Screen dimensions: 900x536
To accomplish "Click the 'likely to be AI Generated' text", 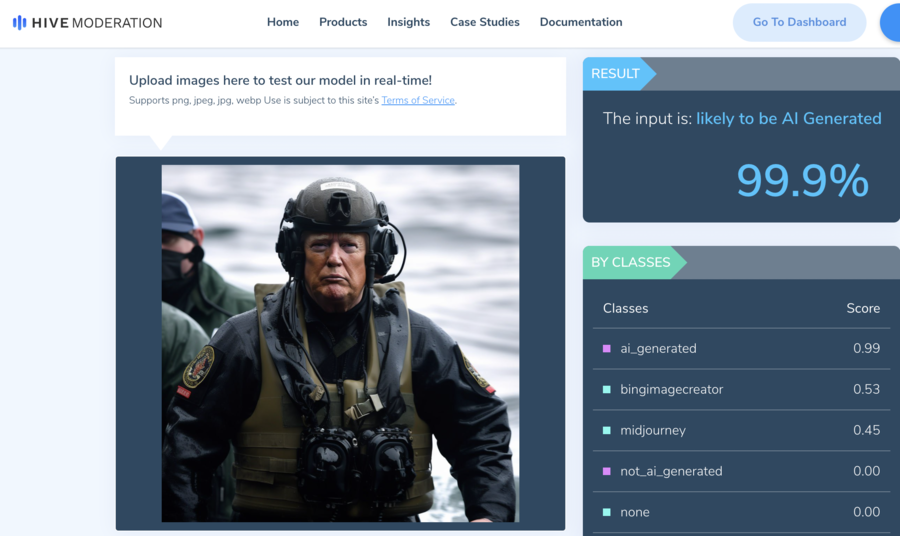I will tap(789, 119).
